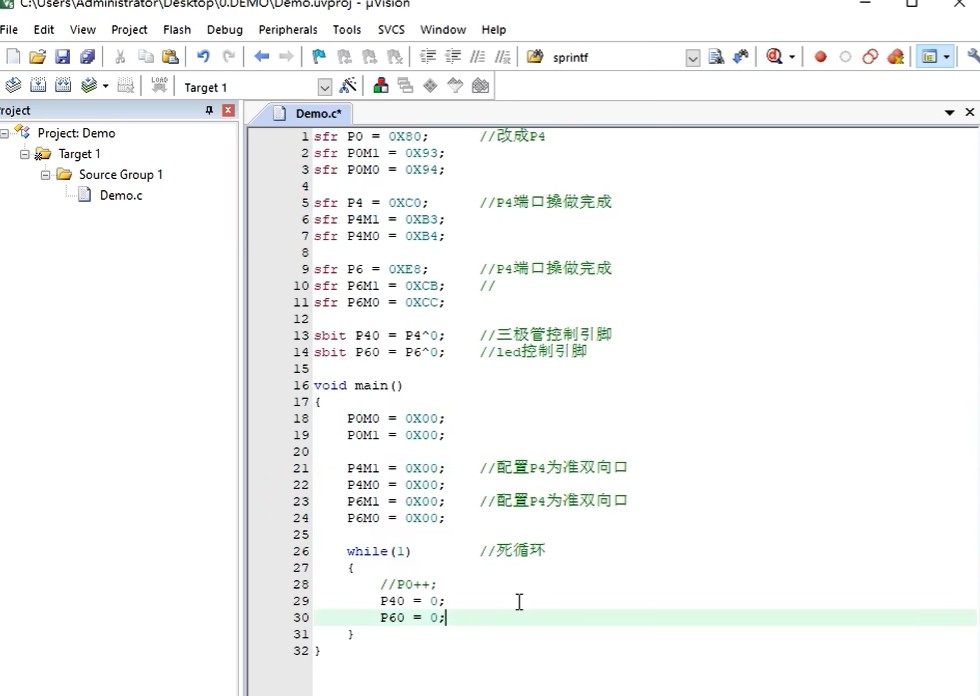The width and height of the screenshot is (980, 696).
Task: Indent the selected lines icon
Action: (428, 57)
